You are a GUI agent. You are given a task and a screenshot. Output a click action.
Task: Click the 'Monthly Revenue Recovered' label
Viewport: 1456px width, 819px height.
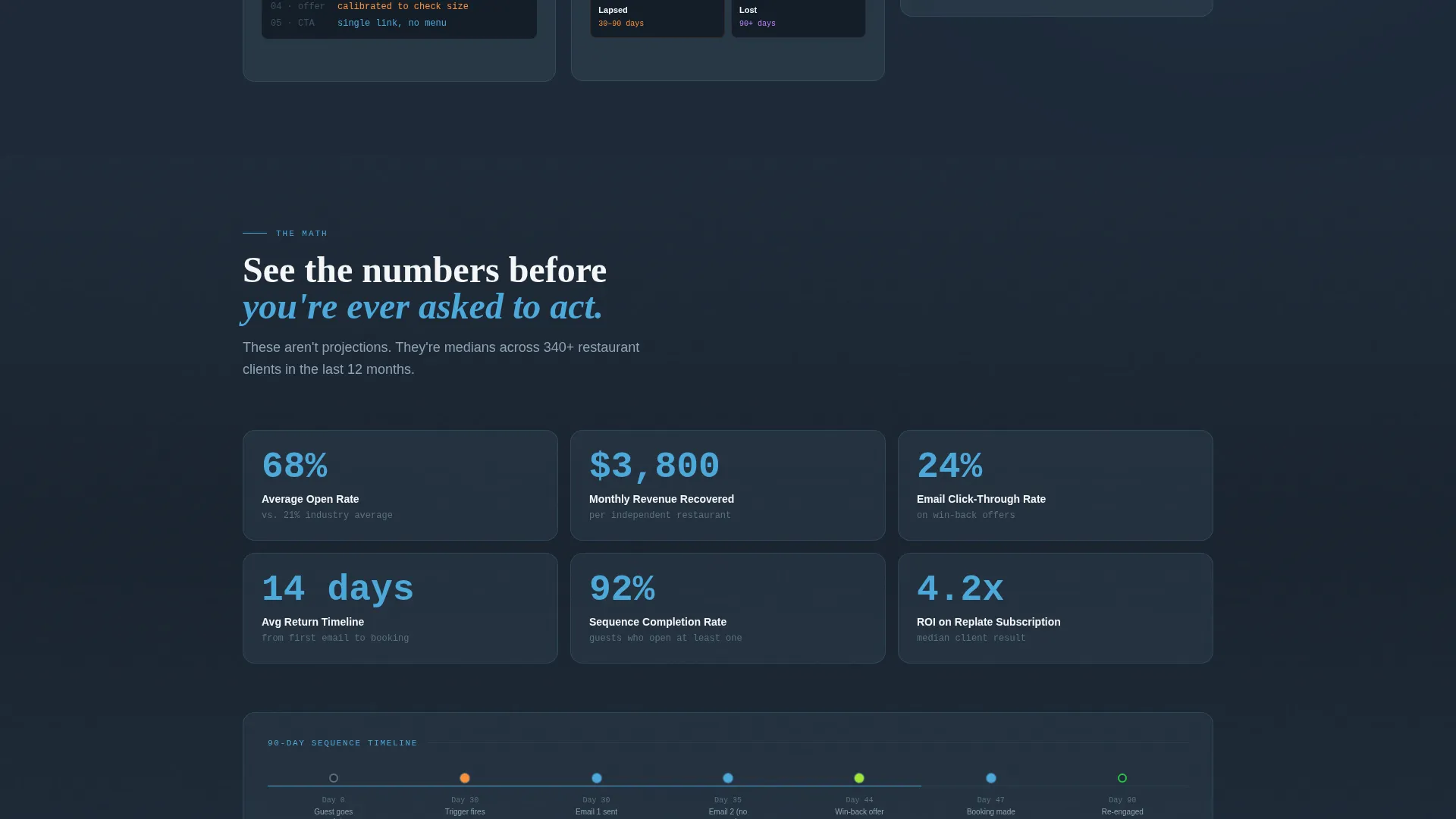click(x=661, y=499)
